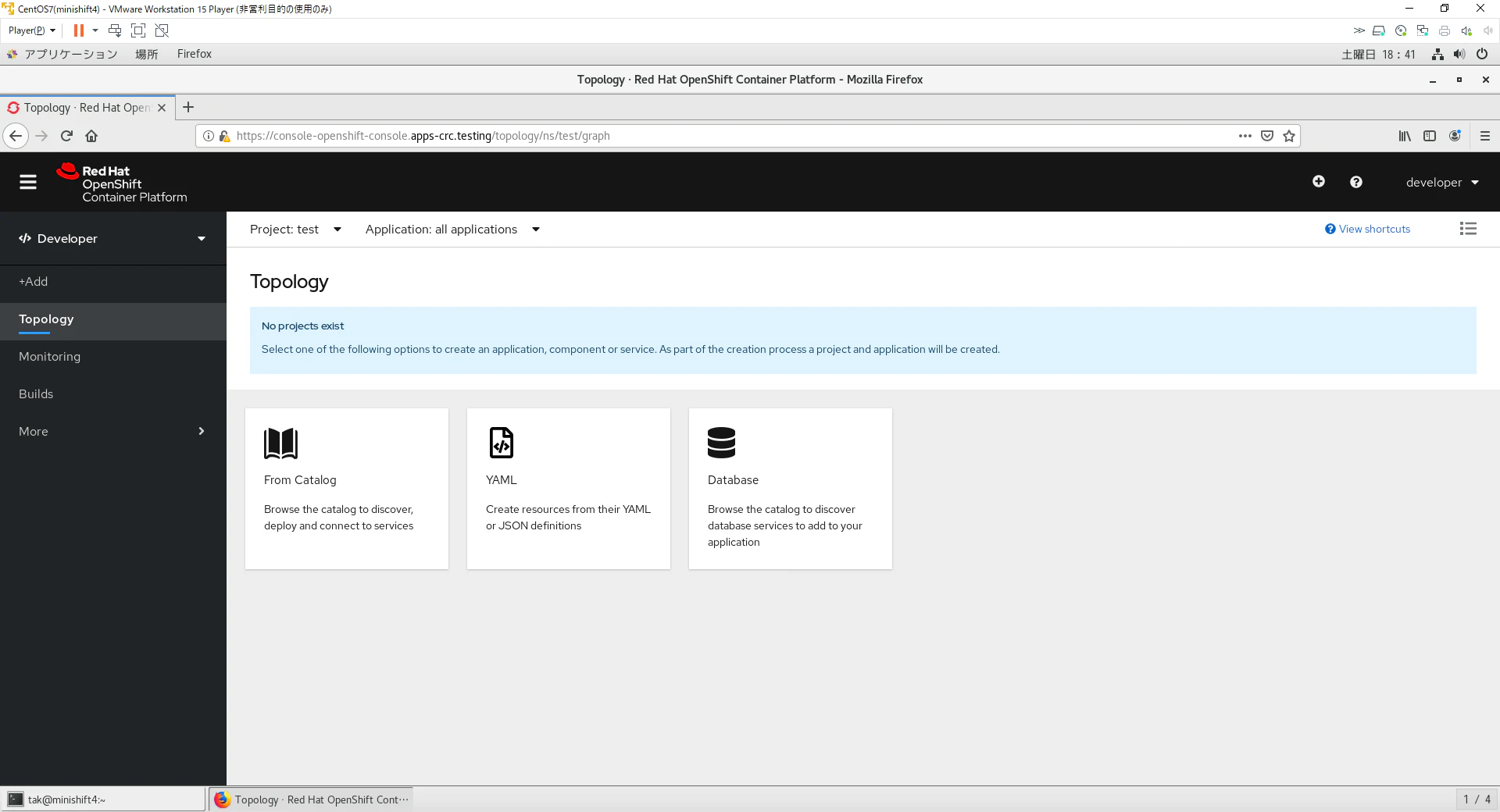
Task: Click the Red Hat OpenShift logo
Action: click(x=122, y=183)
